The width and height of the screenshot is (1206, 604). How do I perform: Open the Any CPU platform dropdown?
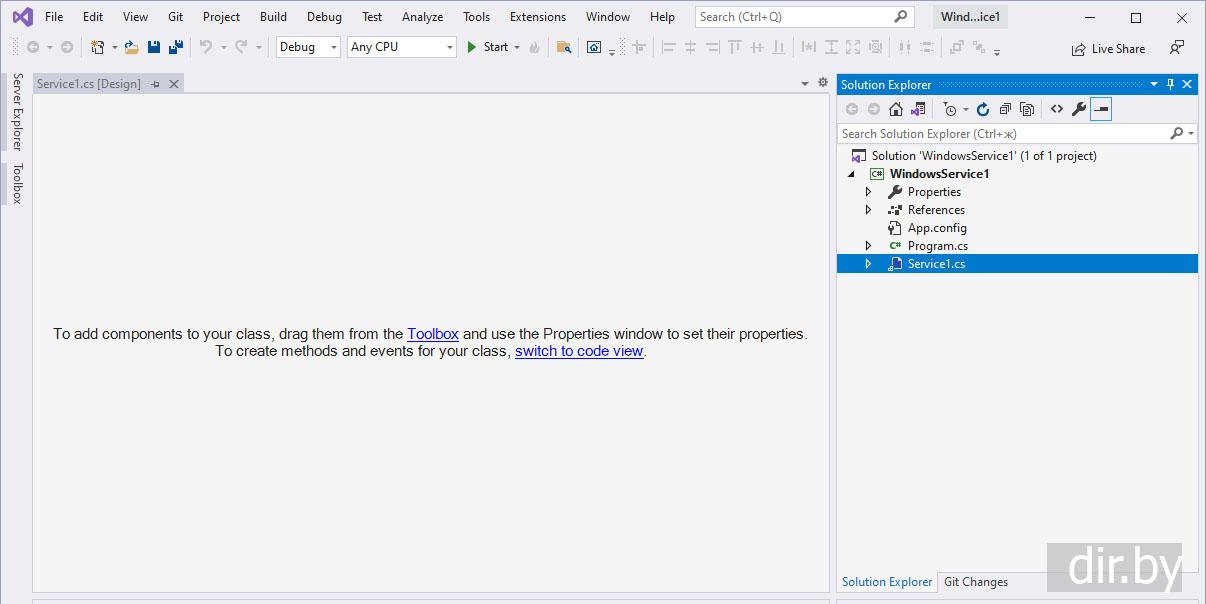click(401, 47)
